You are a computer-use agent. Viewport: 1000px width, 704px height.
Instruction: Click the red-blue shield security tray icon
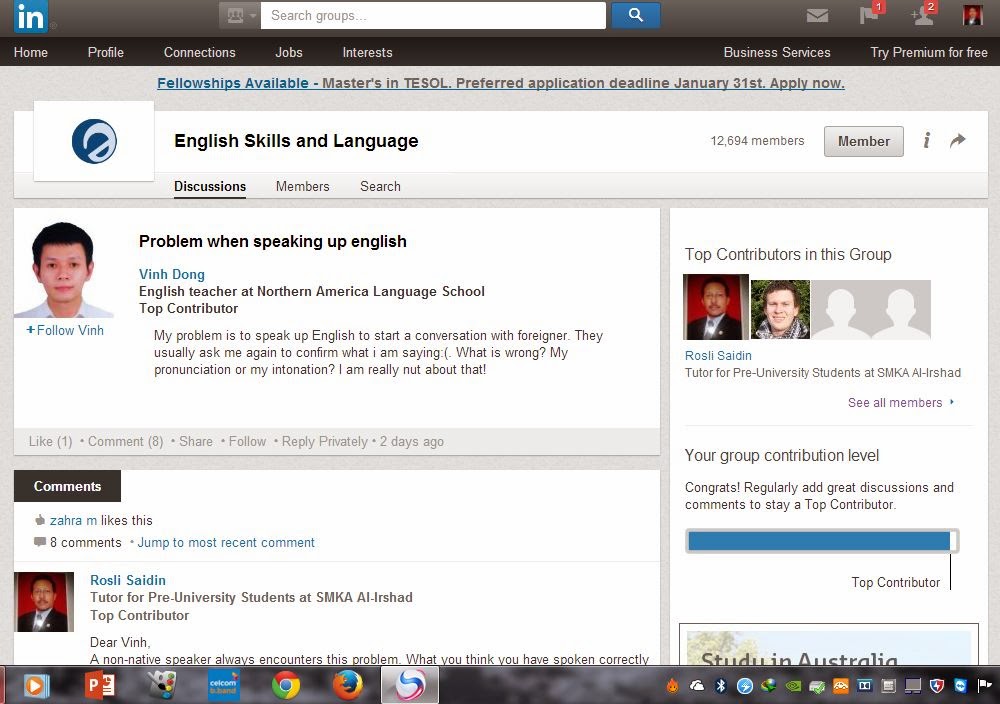(x=937, y=686)
